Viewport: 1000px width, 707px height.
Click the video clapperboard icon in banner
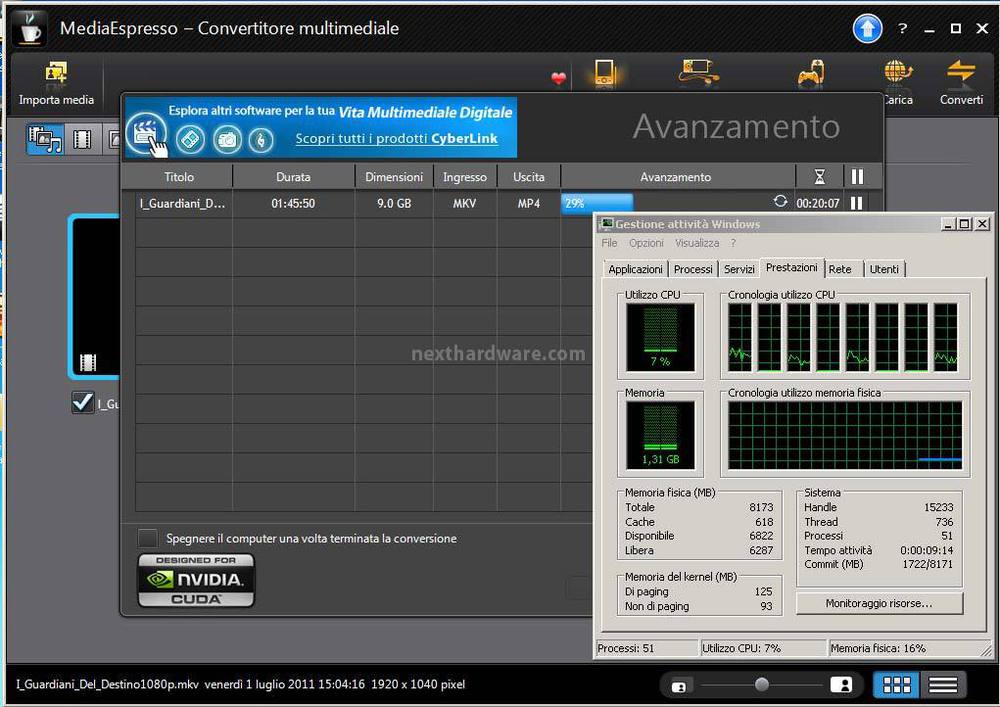click(x=147, y=135)
